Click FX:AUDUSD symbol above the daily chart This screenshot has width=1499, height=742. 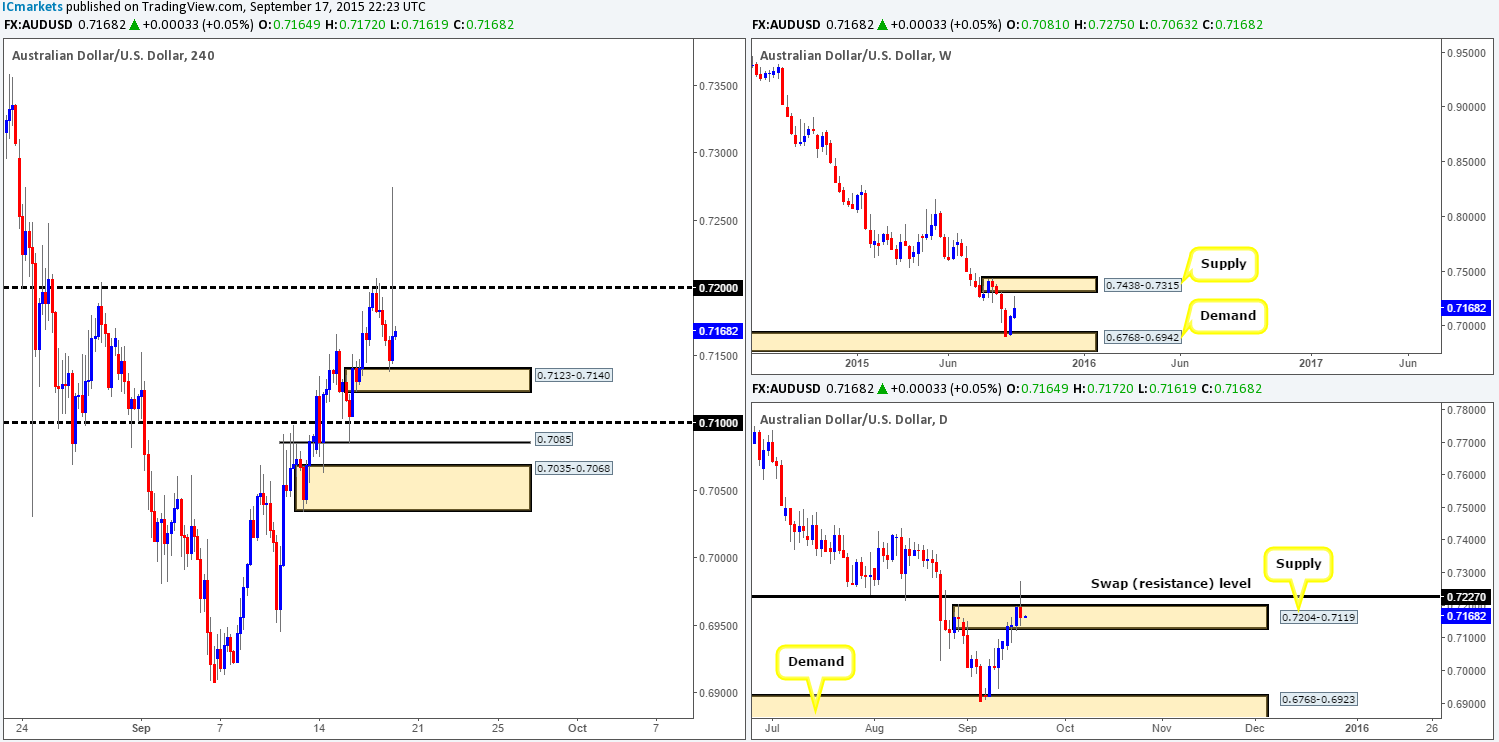click(x=785, y=388)
